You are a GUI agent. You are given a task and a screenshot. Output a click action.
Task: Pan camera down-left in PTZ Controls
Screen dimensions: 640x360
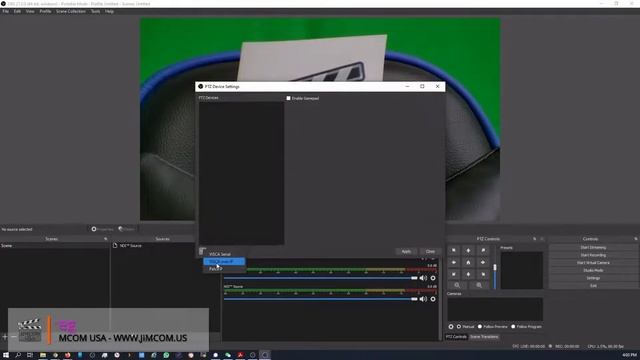click(x=453, y=274)
